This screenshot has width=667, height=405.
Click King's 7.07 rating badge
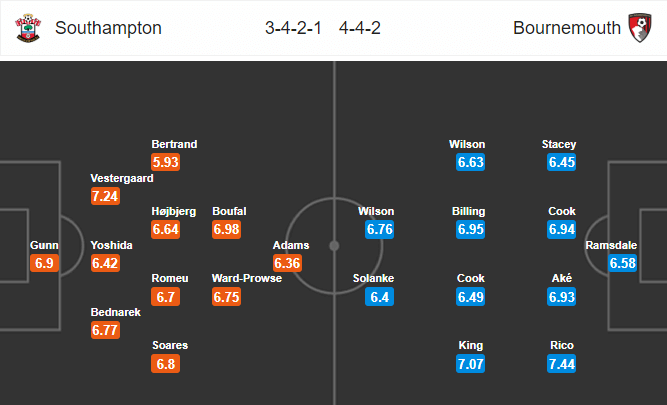tap(470, 364)
